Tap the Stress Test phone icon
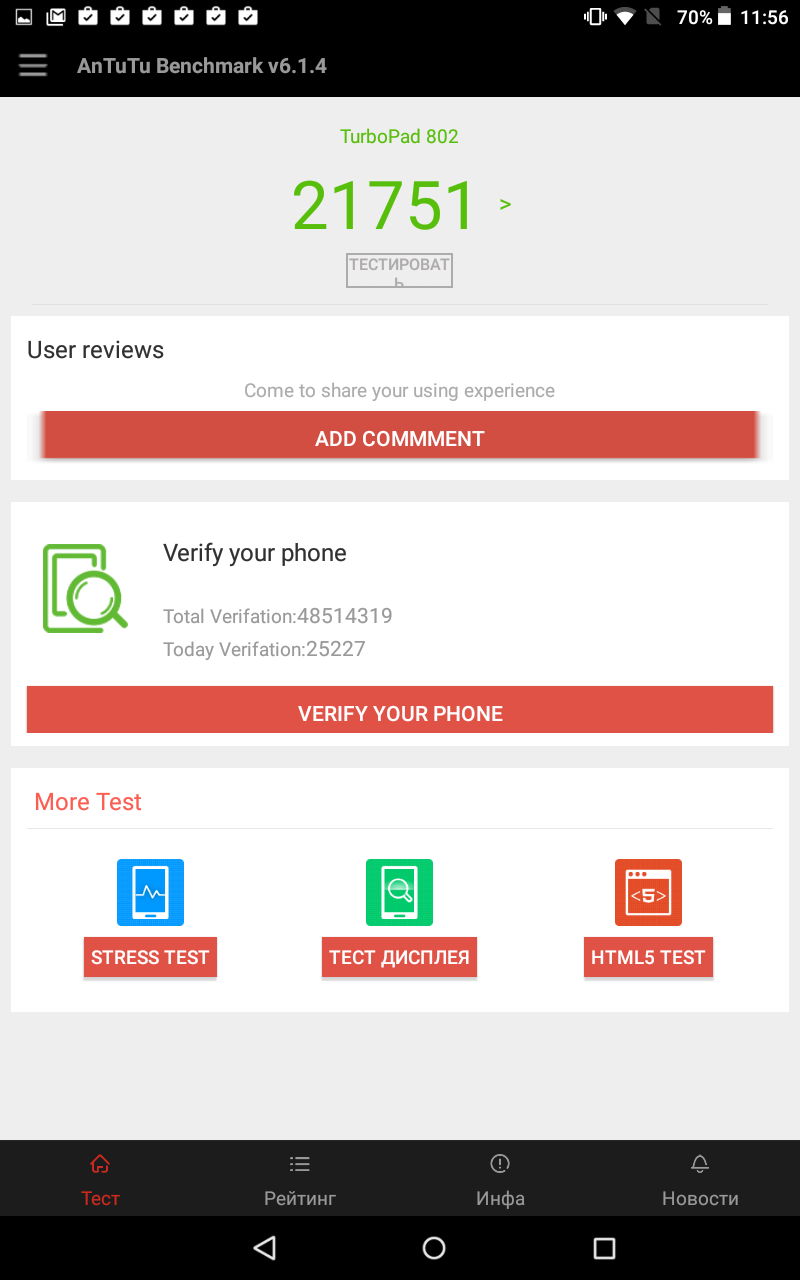The image size is (800, 1280). 150,892
